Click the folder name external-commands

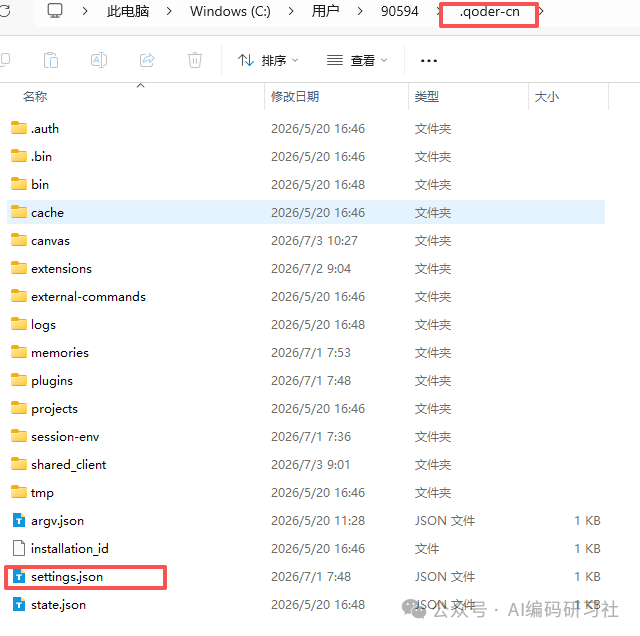click(x=88, y=297)
